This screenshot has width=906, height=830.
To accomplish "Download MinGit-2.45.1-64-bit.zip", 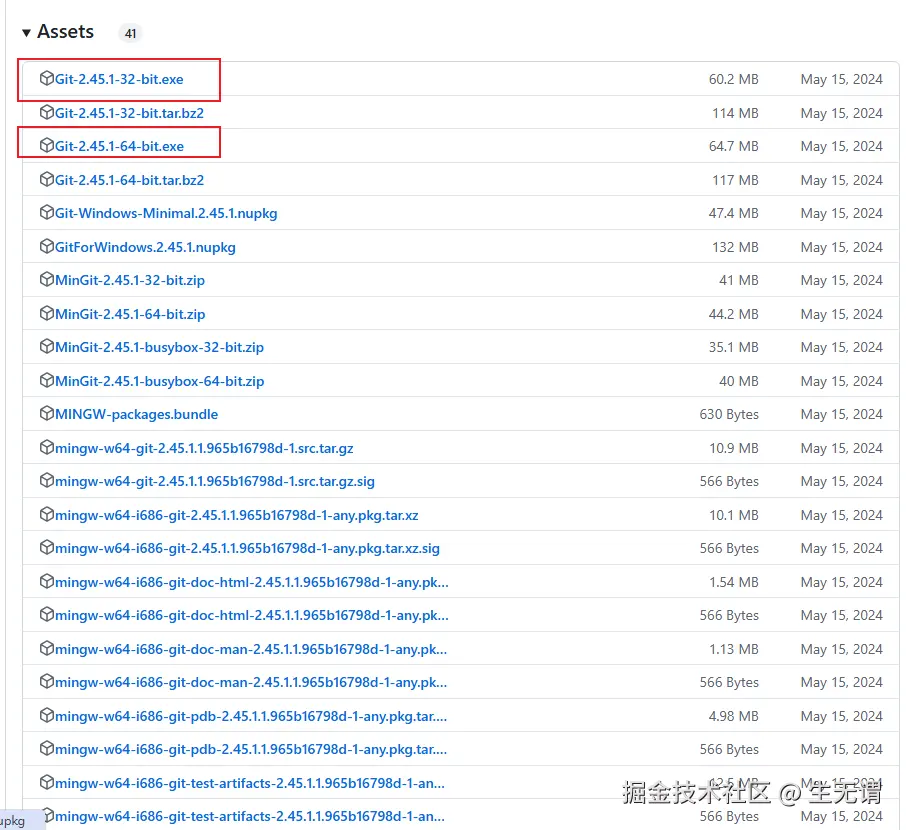I will click(130, 314).
